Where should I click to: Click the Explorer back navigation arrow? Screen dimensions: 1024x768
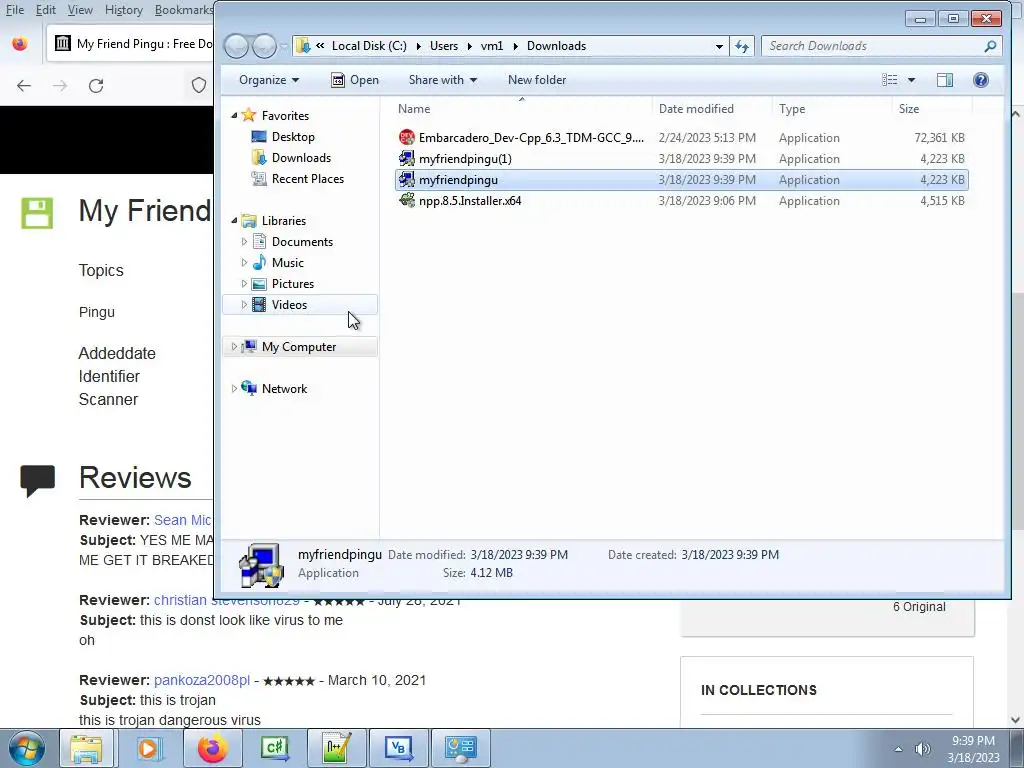(x=236, y=46)
